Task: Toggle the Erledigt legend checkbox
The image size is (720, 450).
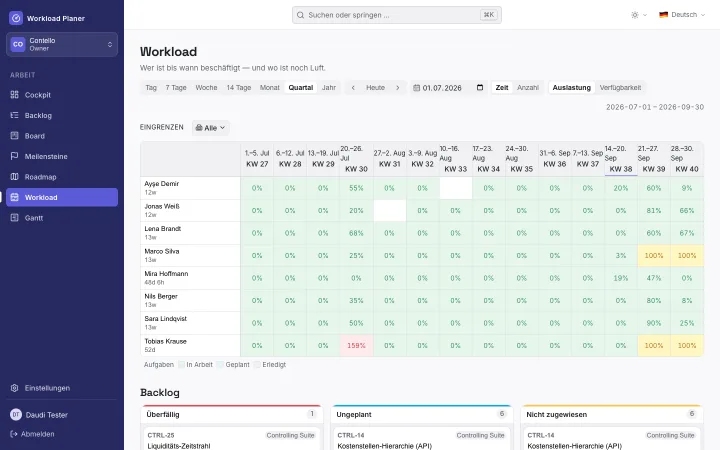Action: point(257,365)
